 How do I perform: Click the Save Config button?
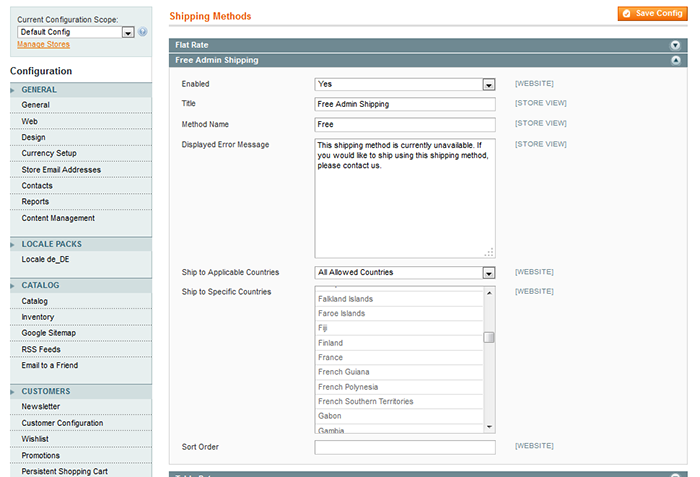click(653, 13)
